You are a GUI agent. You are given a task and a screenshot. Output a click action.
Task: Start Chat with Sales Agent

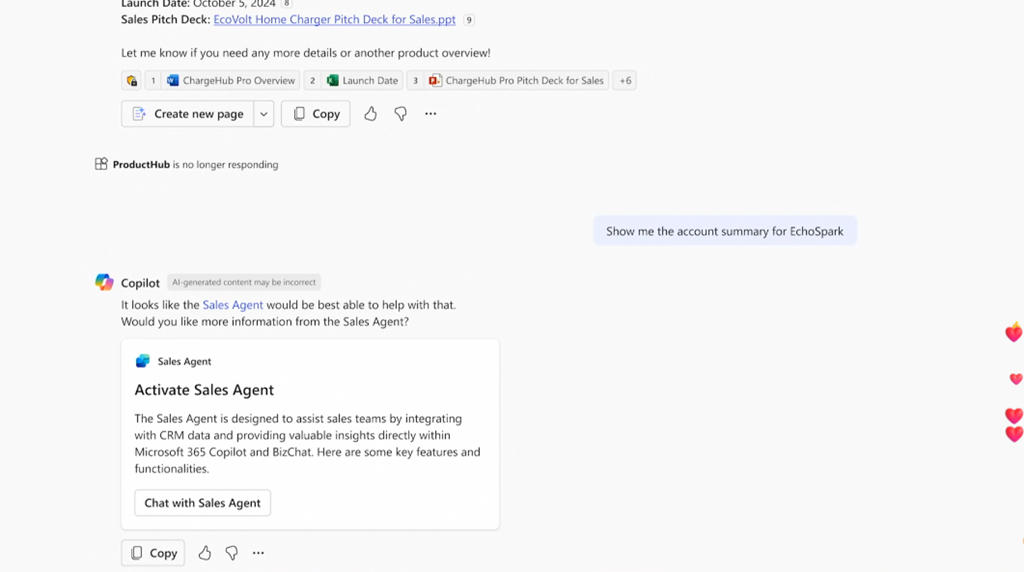pos(202,503)
